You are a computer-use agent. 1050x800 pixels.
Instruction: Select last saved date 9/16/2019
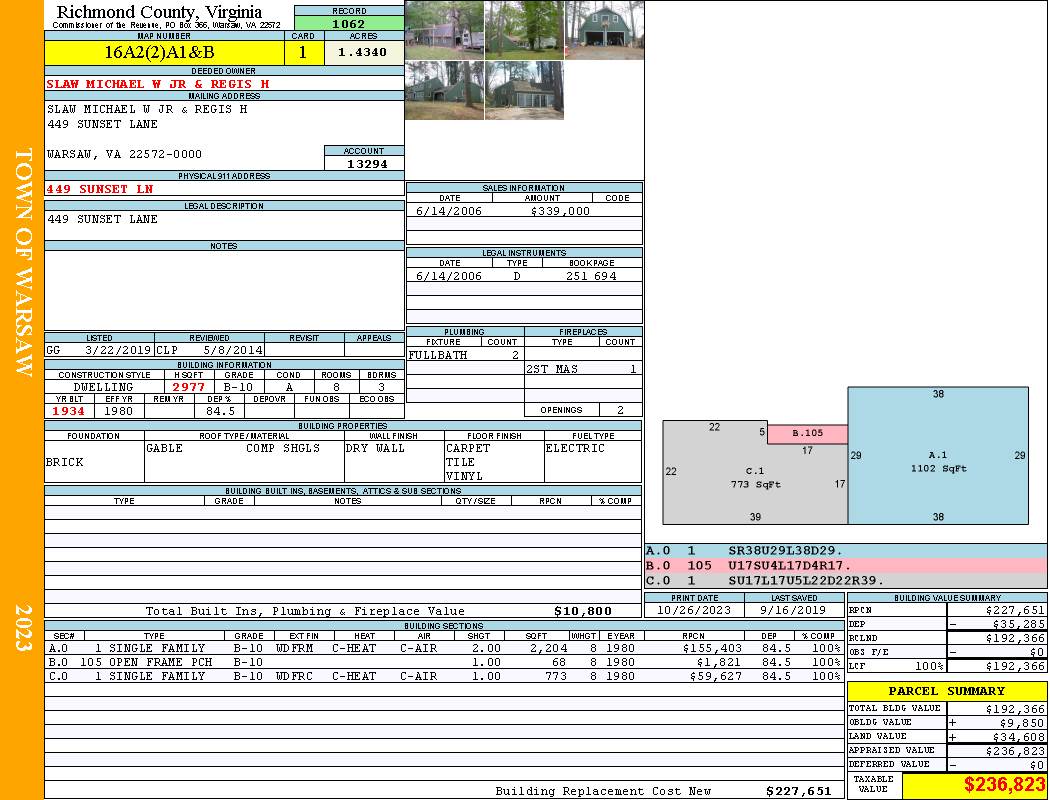(x=794, y=610)
